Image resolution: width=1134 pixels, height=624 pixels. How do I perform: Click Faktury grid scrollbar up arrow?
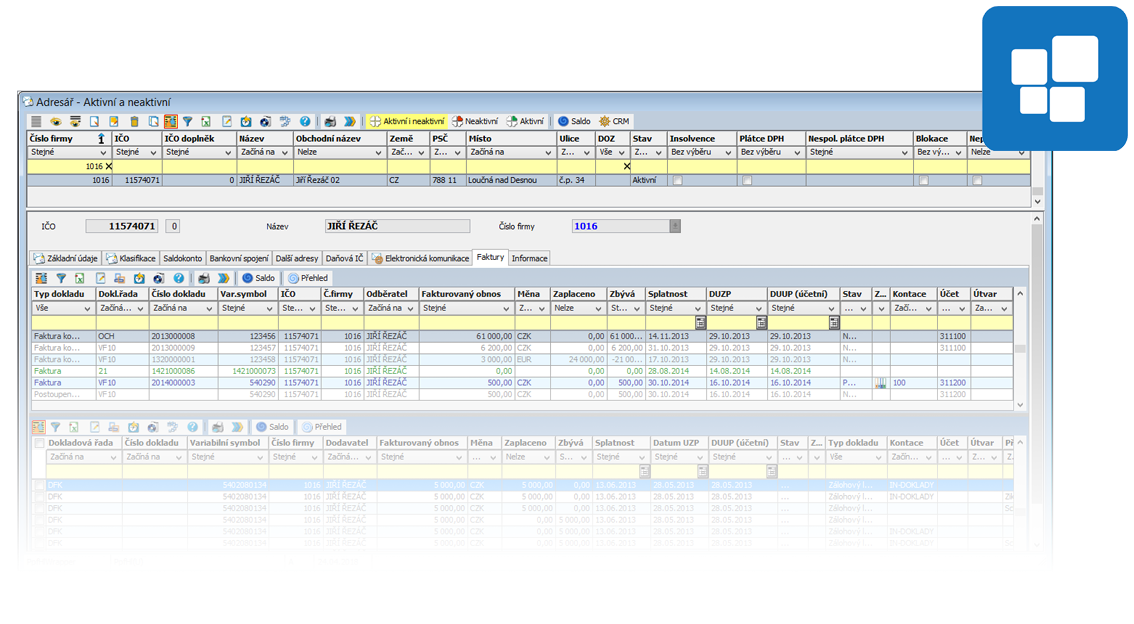(1020, 294)
